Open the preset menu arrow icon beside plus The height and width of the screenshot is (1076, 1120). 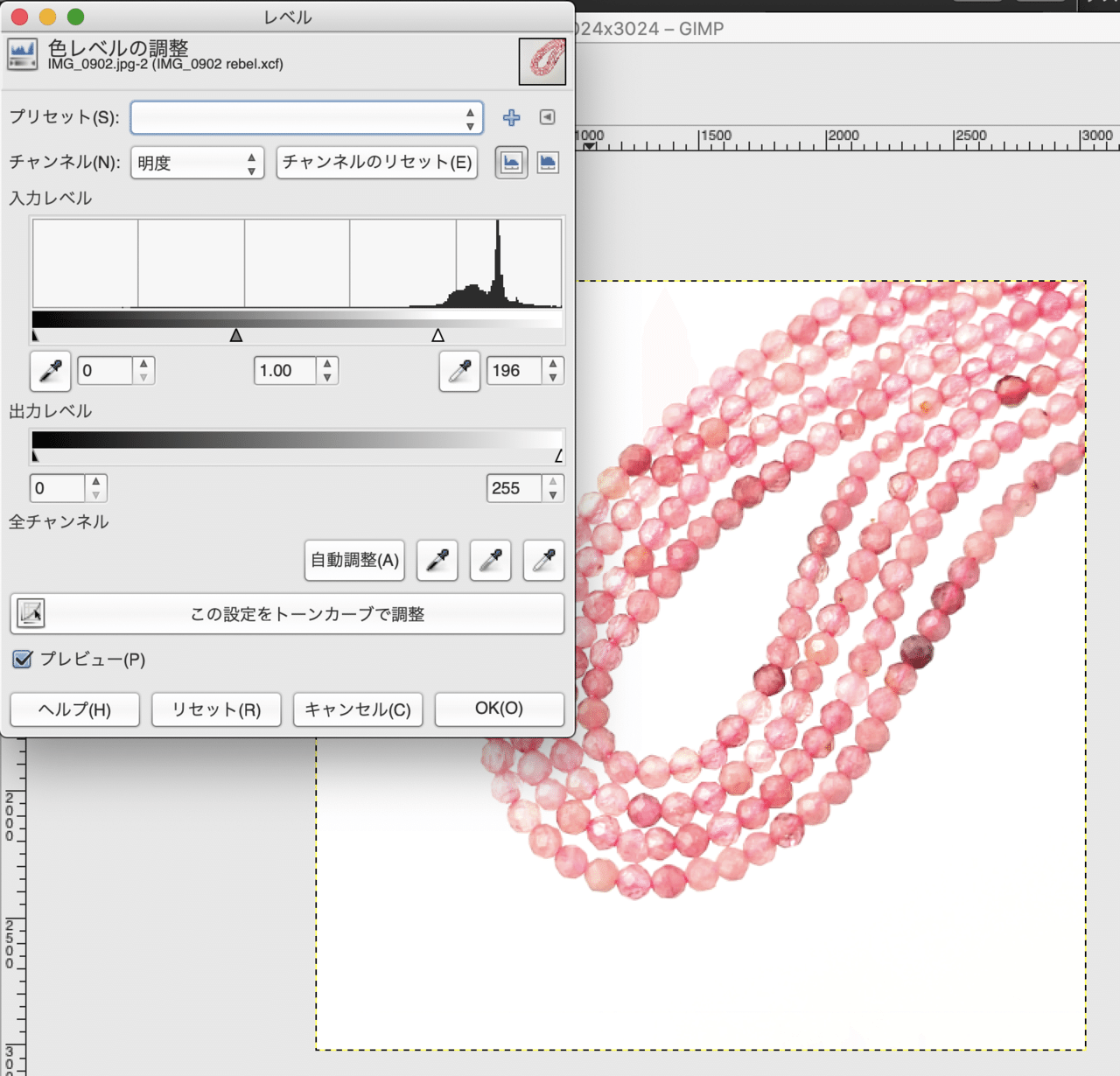pos(548,117)
